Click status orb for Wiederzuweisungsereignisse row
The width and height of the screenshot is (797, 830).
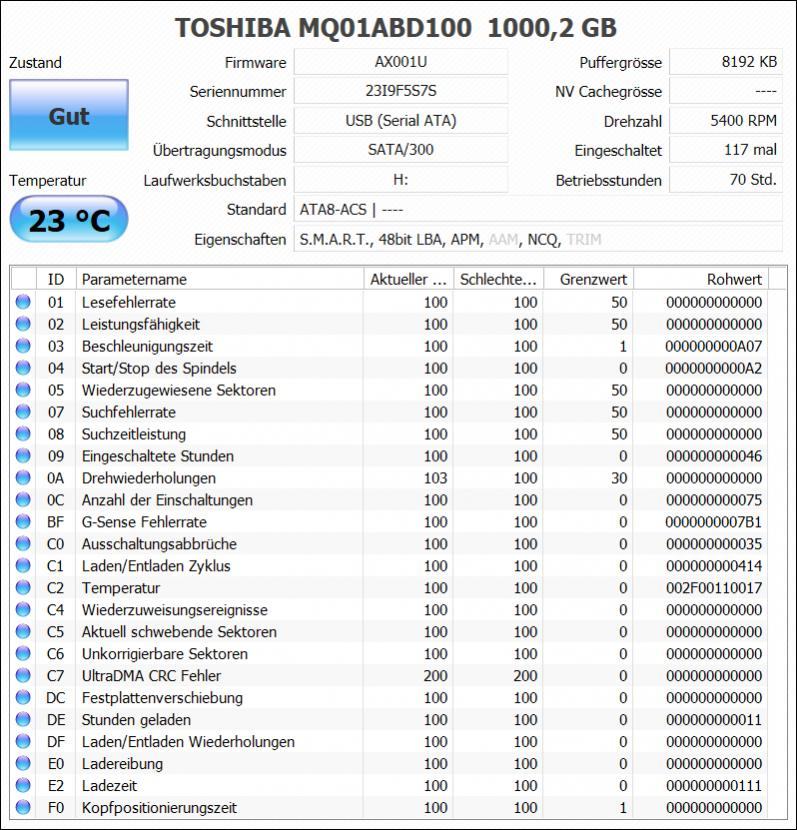point(23,610)
